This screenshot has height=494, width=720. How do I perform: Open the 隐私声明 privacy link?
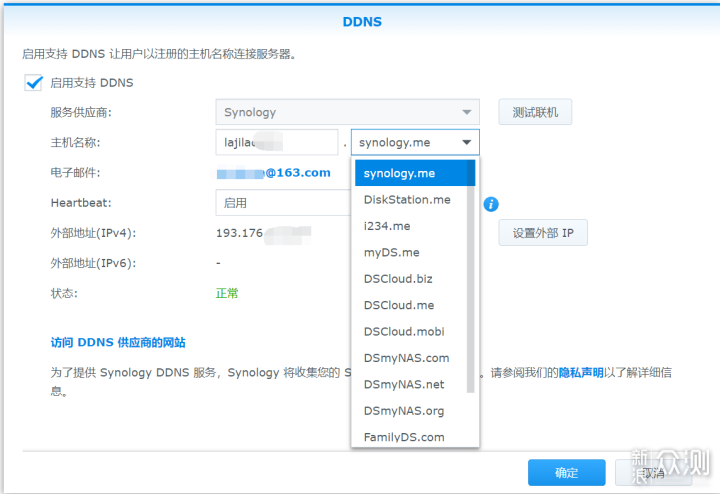[x=581, y=372]
